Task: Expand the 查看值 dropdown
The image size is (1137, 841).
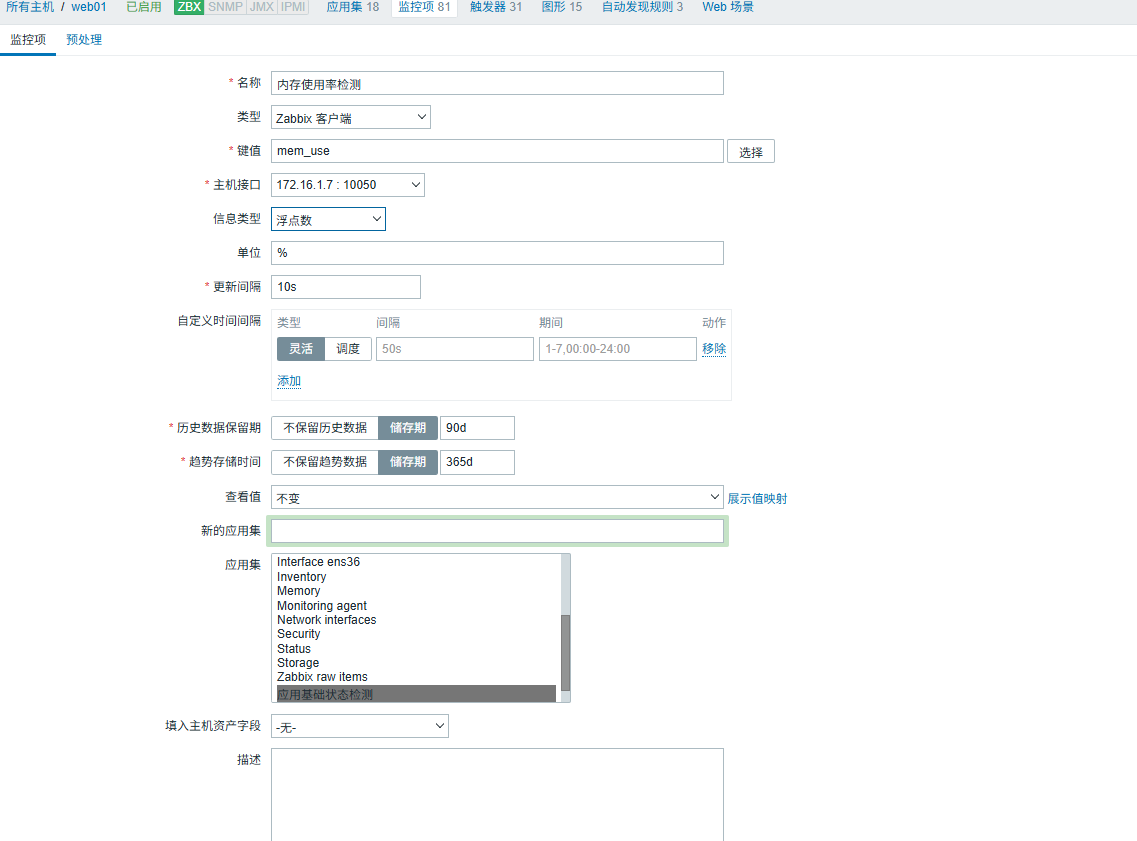Action: [497, 497]
